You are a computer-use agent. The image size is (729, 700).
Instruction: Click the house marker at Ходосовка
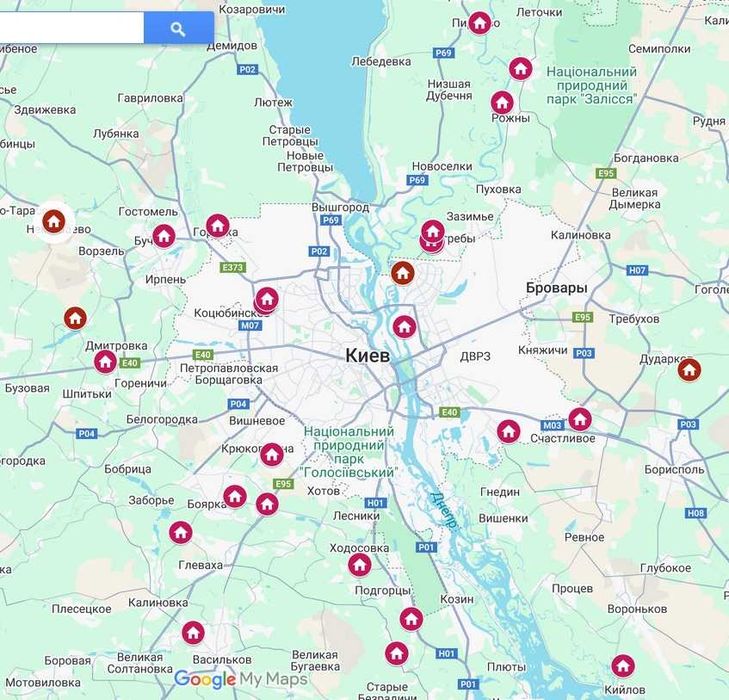click(359, 565)
